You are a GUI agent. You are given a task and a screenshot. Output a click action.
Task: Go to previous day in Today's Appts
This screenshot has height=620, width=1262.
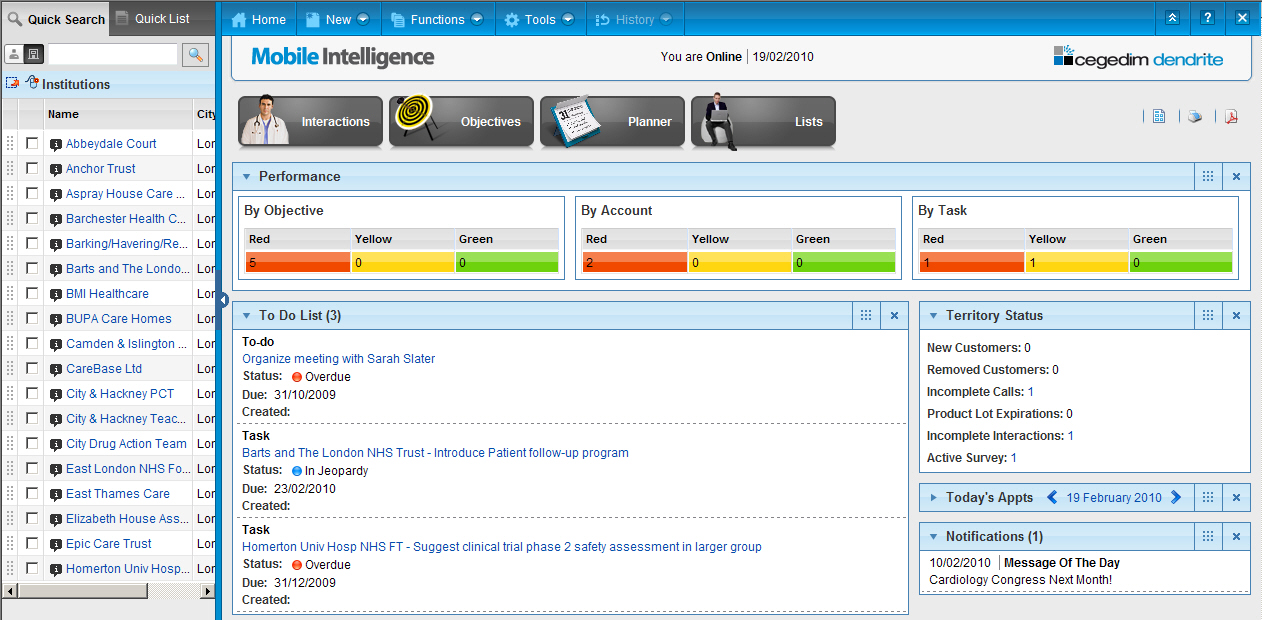click(x=1052, y=497)
